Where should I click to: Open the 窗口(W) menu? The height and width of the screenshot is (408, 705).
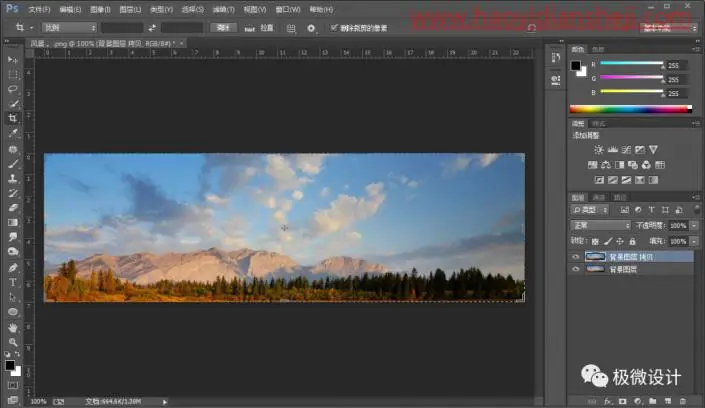288,9
